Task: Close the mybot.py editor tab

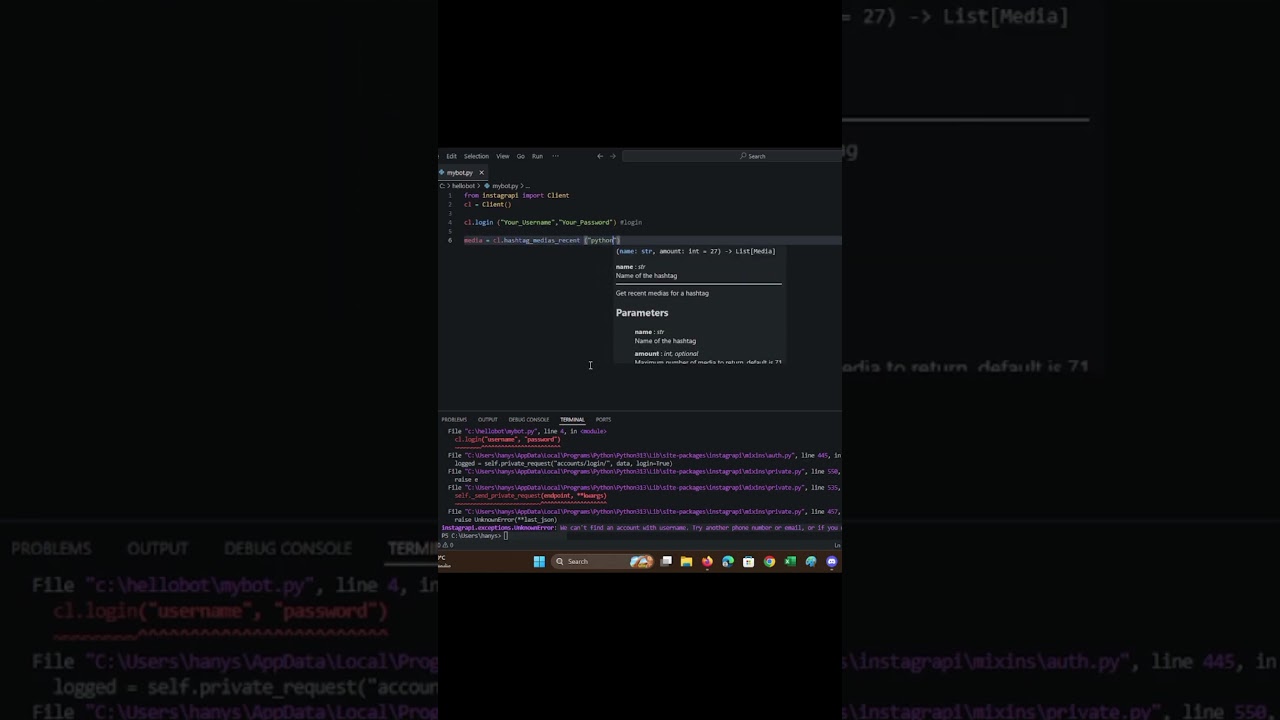Action: (481, 173)
